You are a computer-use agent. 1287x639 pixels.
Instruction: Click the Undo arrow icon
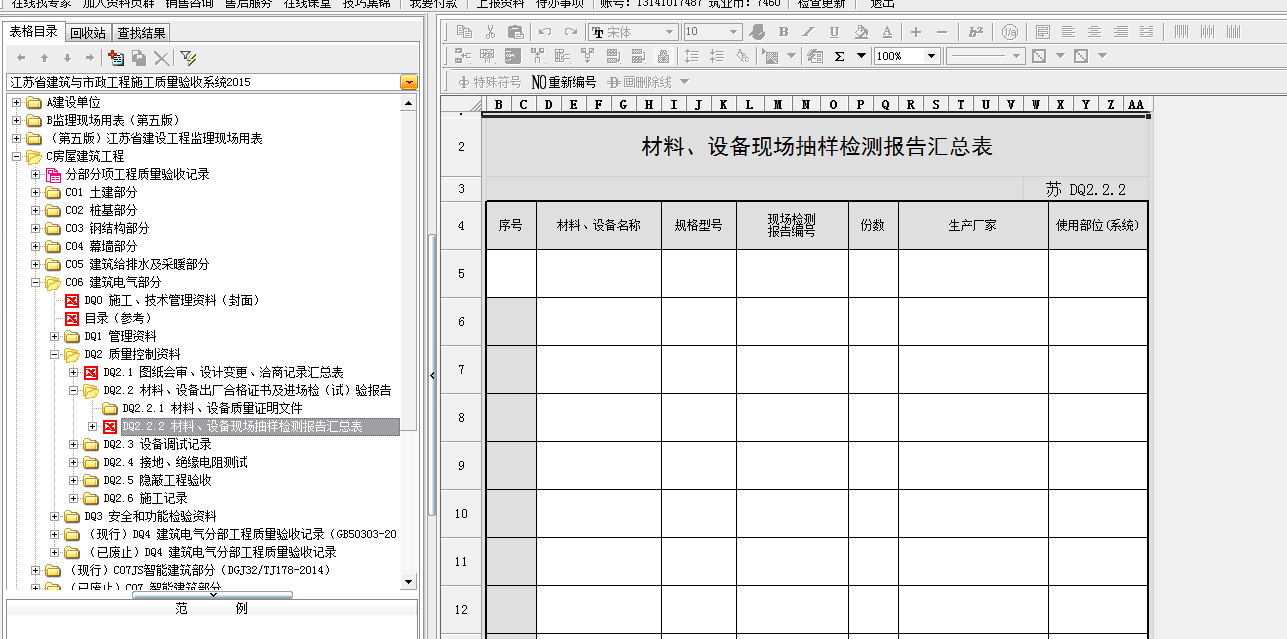545,32
